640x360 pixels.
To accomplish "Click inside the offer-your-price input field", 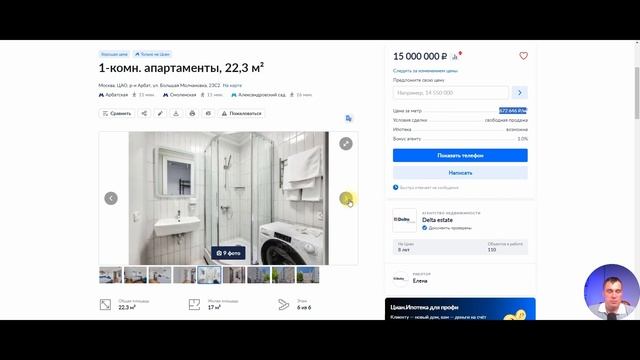I will tap(451, 93).
